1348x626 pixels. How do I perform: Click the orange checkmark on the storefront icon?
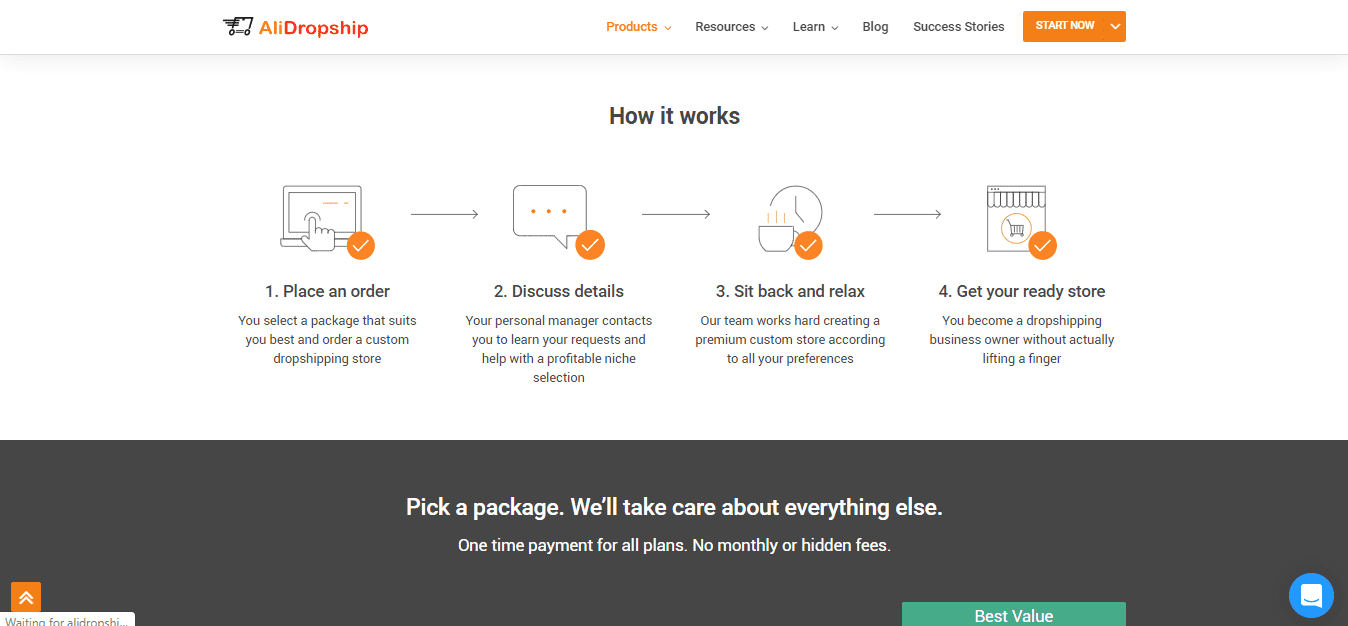point(1042,245)
